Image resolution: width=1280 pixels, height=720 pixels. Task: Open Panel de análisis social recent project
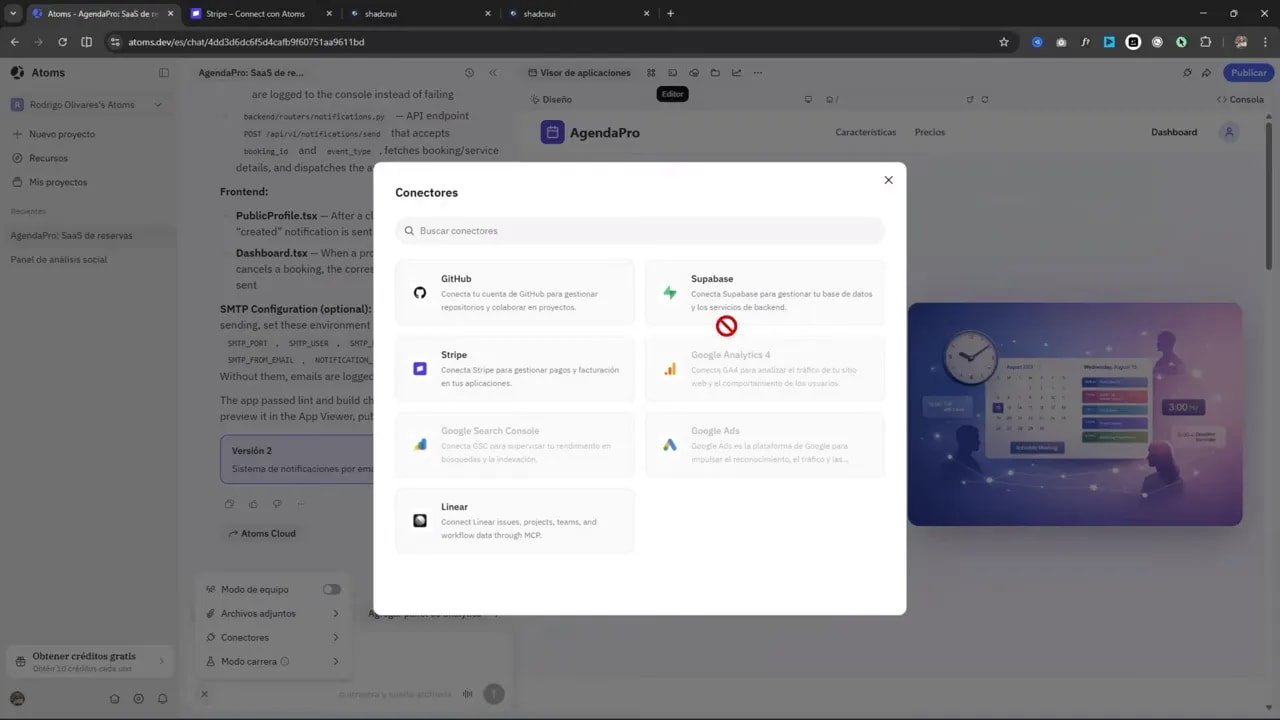90,259
